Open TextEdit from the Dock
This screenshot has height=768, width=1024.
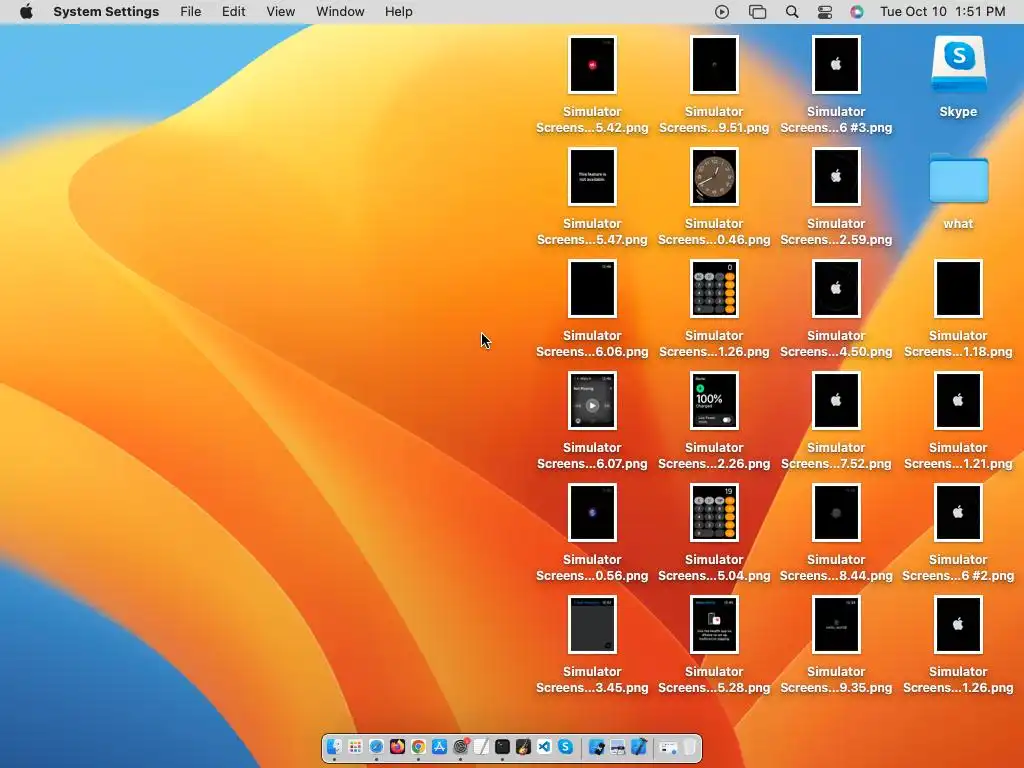click(481, 746)
